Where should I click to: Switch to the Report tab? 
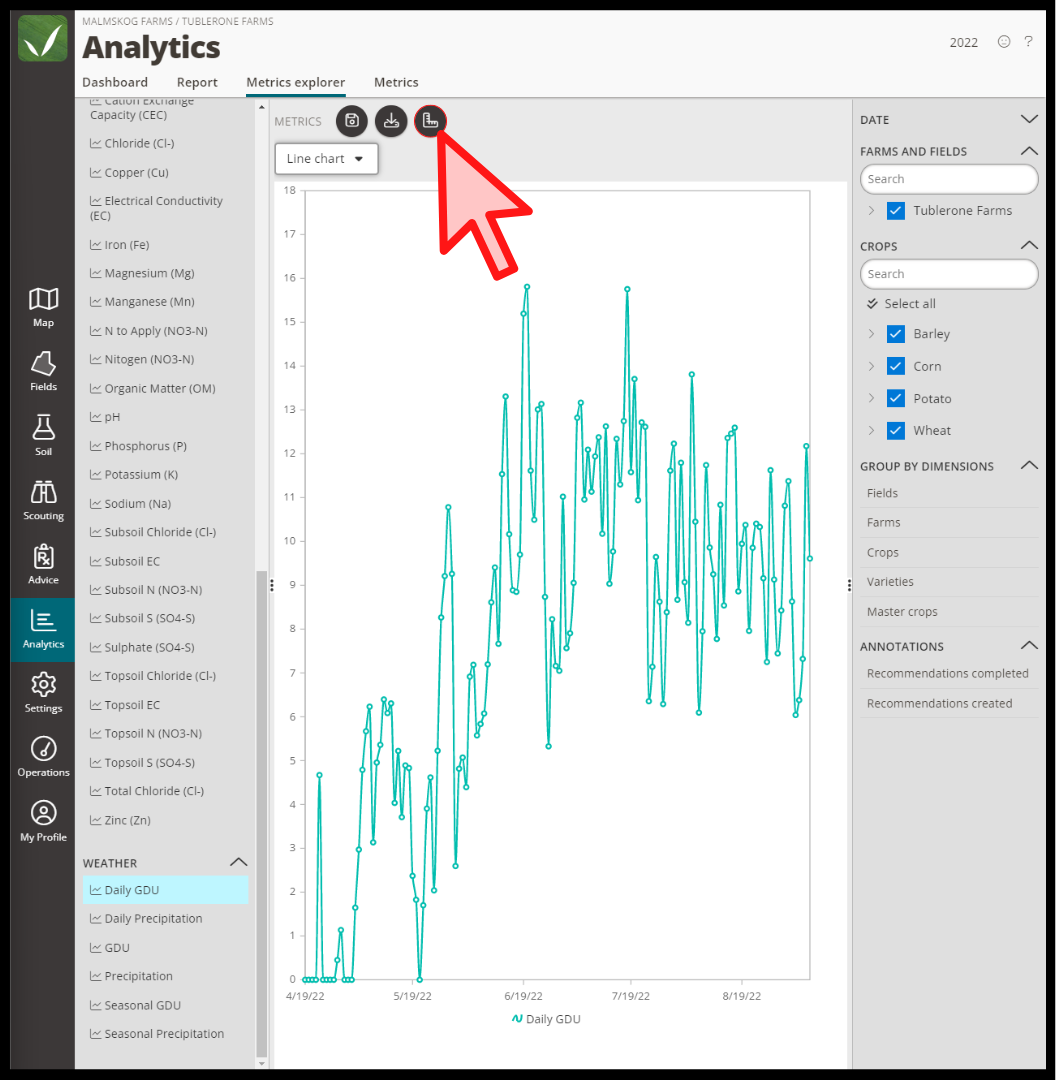tap(197, 82)
